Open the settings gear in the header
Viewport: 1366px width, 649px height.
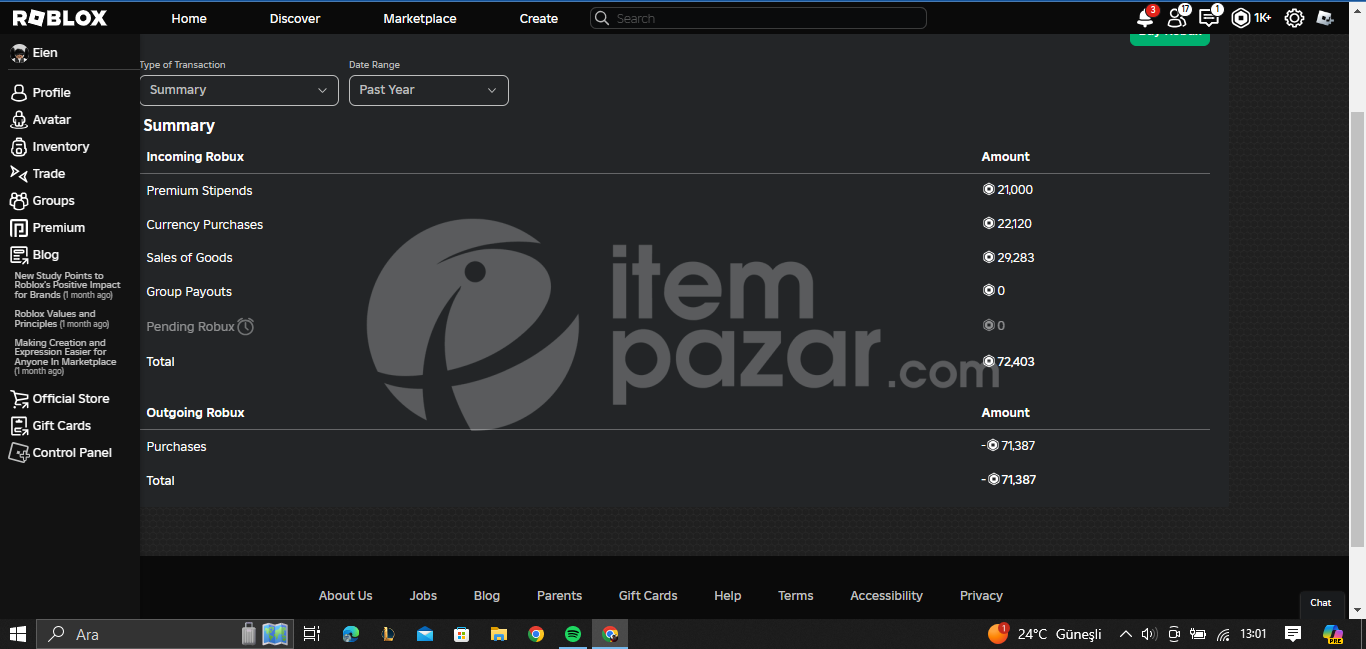coord(1294,18)
